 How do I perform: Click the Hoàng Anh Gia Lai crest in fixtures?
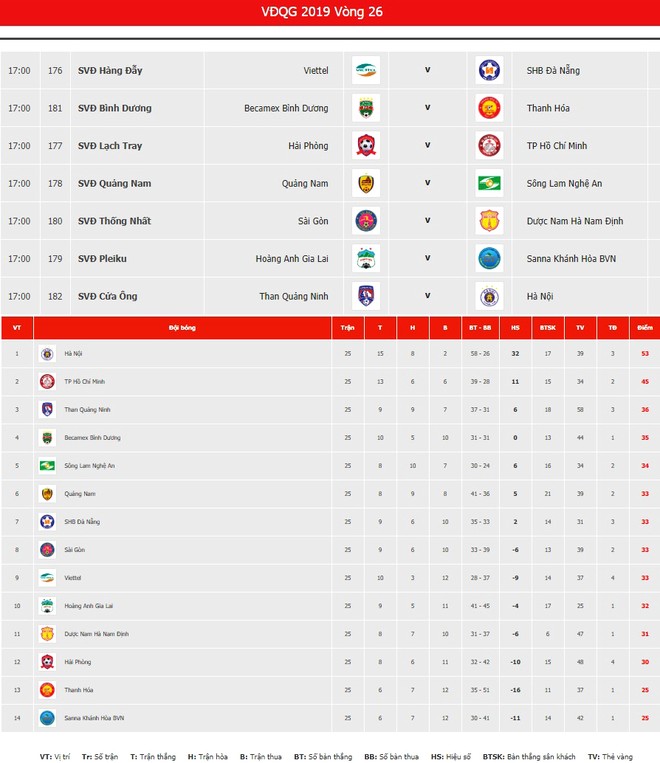(366, 258)
